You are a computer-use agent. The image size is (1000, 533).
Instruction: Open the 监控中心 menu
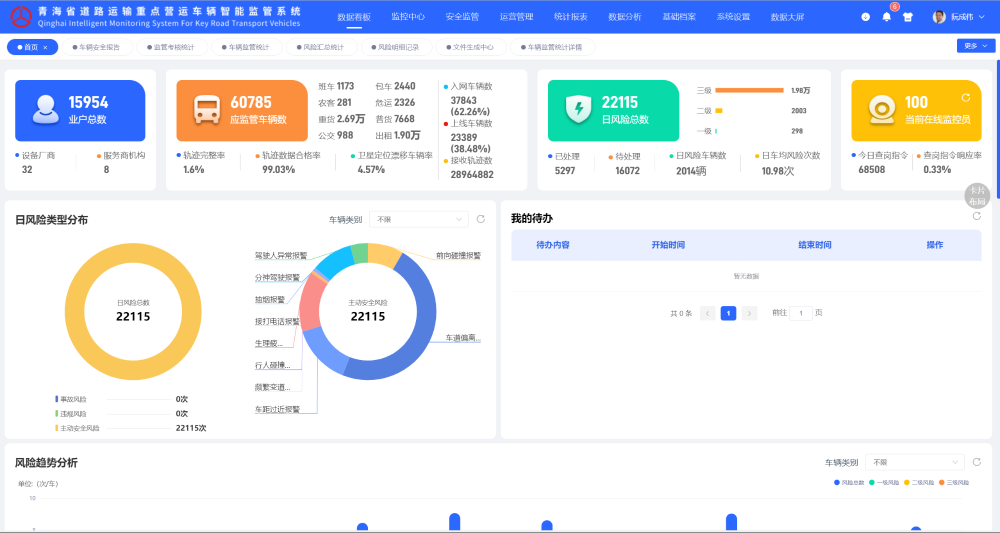(x=407, y=17)
